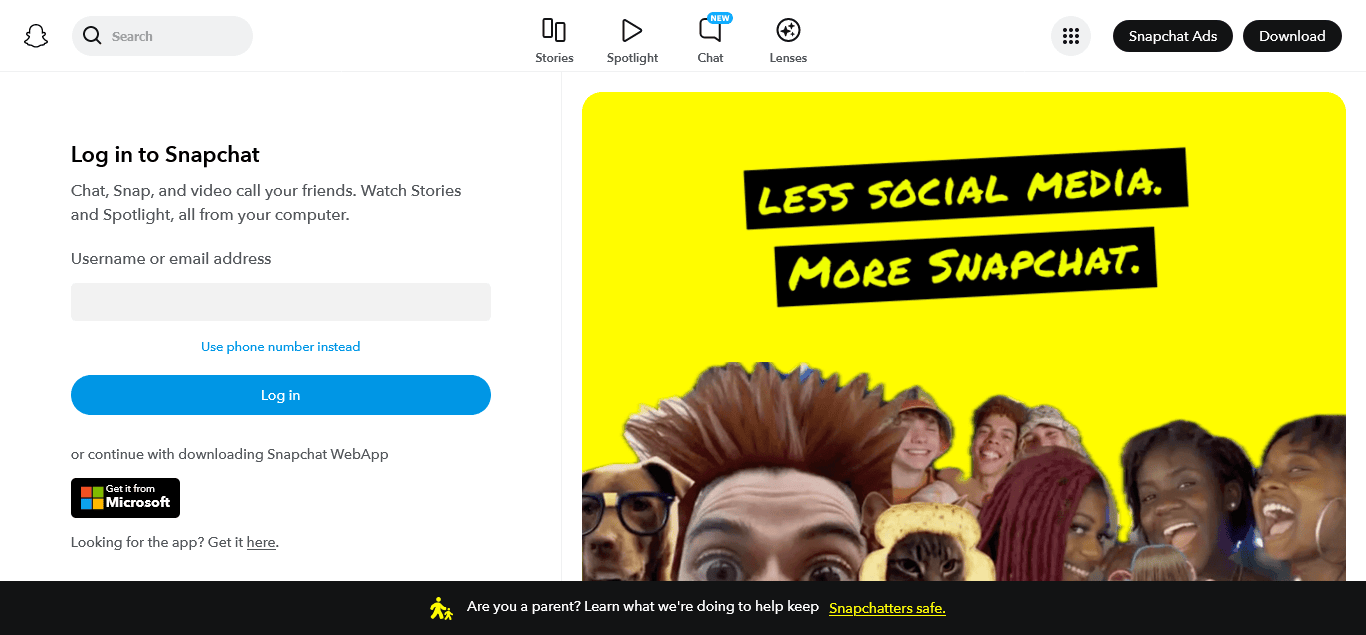1366x635 pixels.
Task: Click the magnifier icon in search box
Action: [92, 36]
